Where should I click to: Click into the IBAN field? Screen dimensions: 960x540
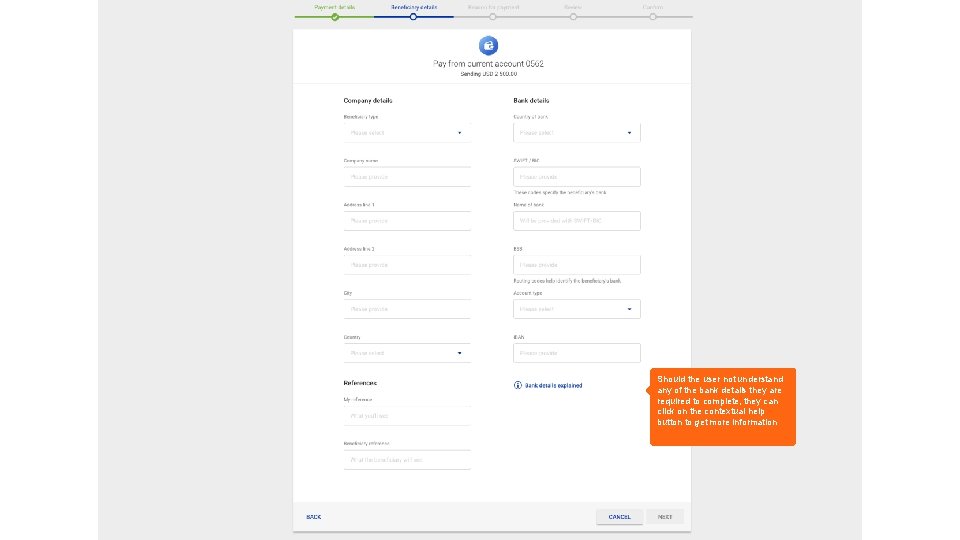click(x=577, y=353)
